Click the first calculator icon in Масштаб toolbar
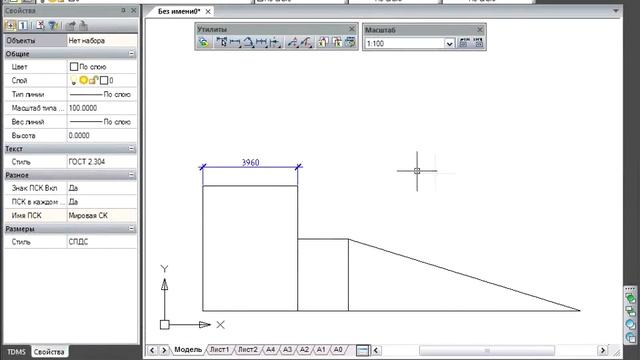Image resolution: width=640 pixels, height=360 pixels. click(464, 43)
